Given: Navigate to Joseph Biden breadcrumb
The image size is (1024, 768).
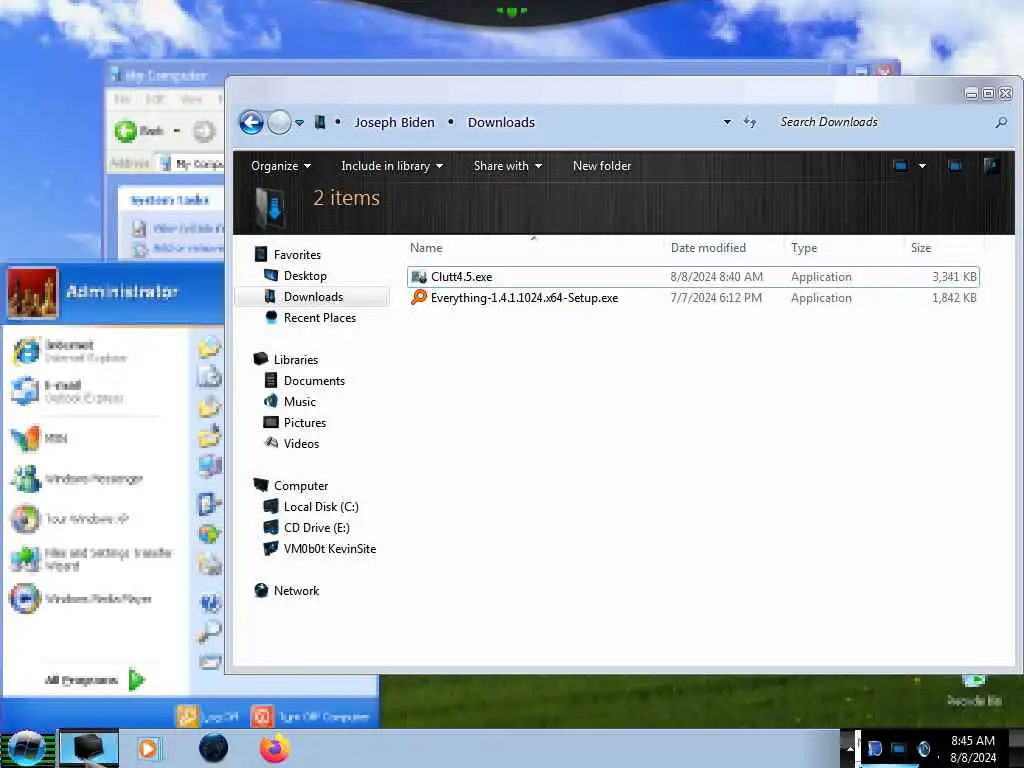Looking at the screenshot, I should pyautogui.click(x=394, y=122).
